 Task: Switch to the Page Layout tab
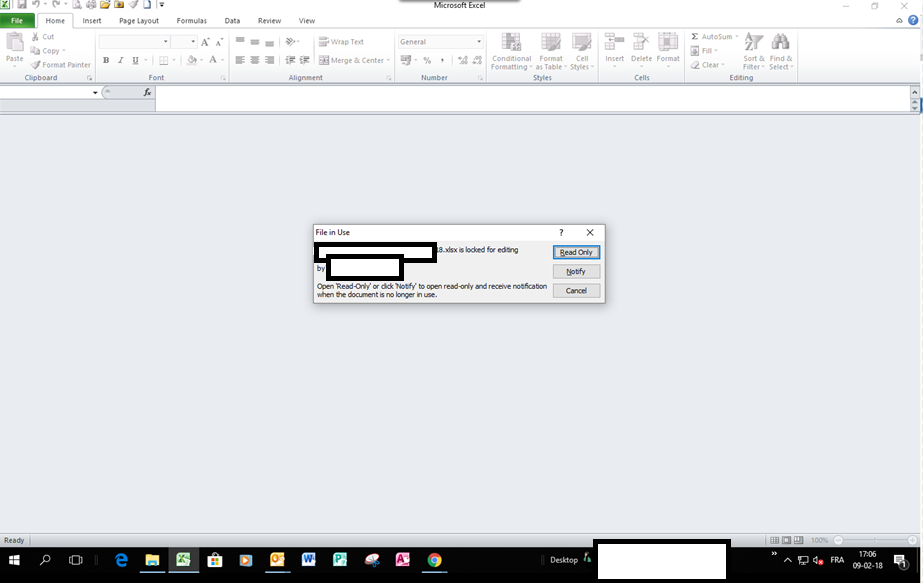click(x=139, y=21)
